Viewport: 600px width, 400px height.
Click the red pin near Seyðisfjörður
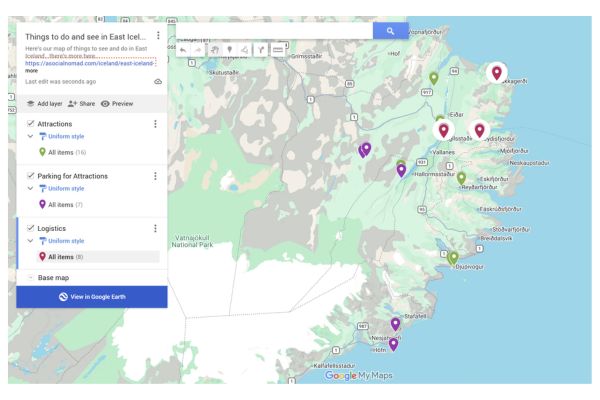479,130
